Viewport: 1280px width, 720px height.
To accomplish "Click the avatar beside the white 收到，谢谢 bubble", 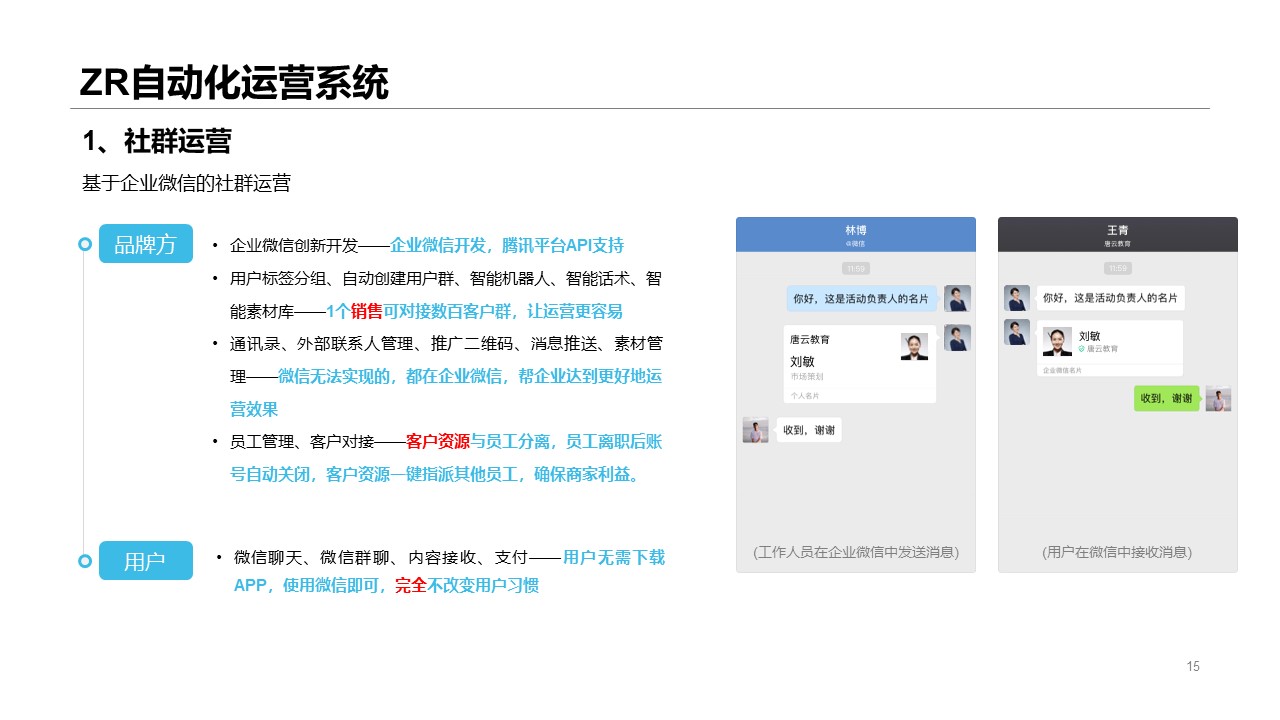I will (755, 430).
